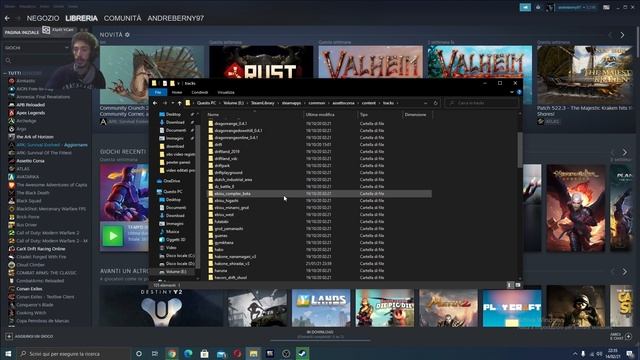Screen dimensions: 640x360
Task: Click the plus icon beside Aggiungi un gioco
Action: click(x=9, y=336)
